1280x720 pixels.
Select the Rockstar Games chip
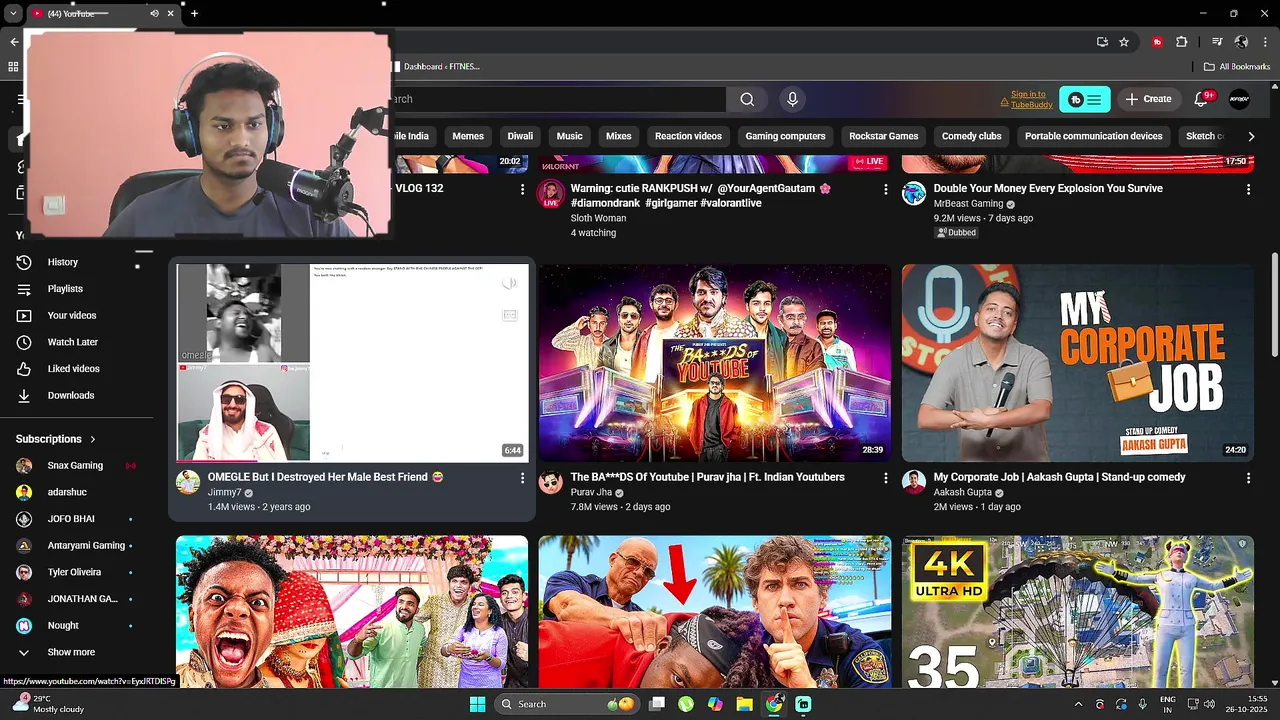[884, 136]
